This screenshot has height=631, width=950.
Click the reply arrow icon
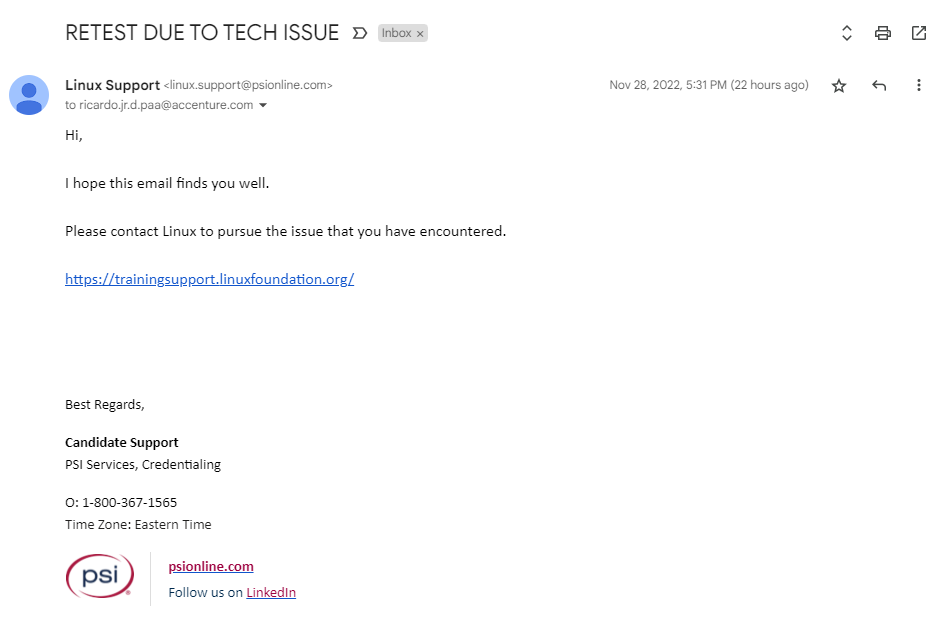879,85
